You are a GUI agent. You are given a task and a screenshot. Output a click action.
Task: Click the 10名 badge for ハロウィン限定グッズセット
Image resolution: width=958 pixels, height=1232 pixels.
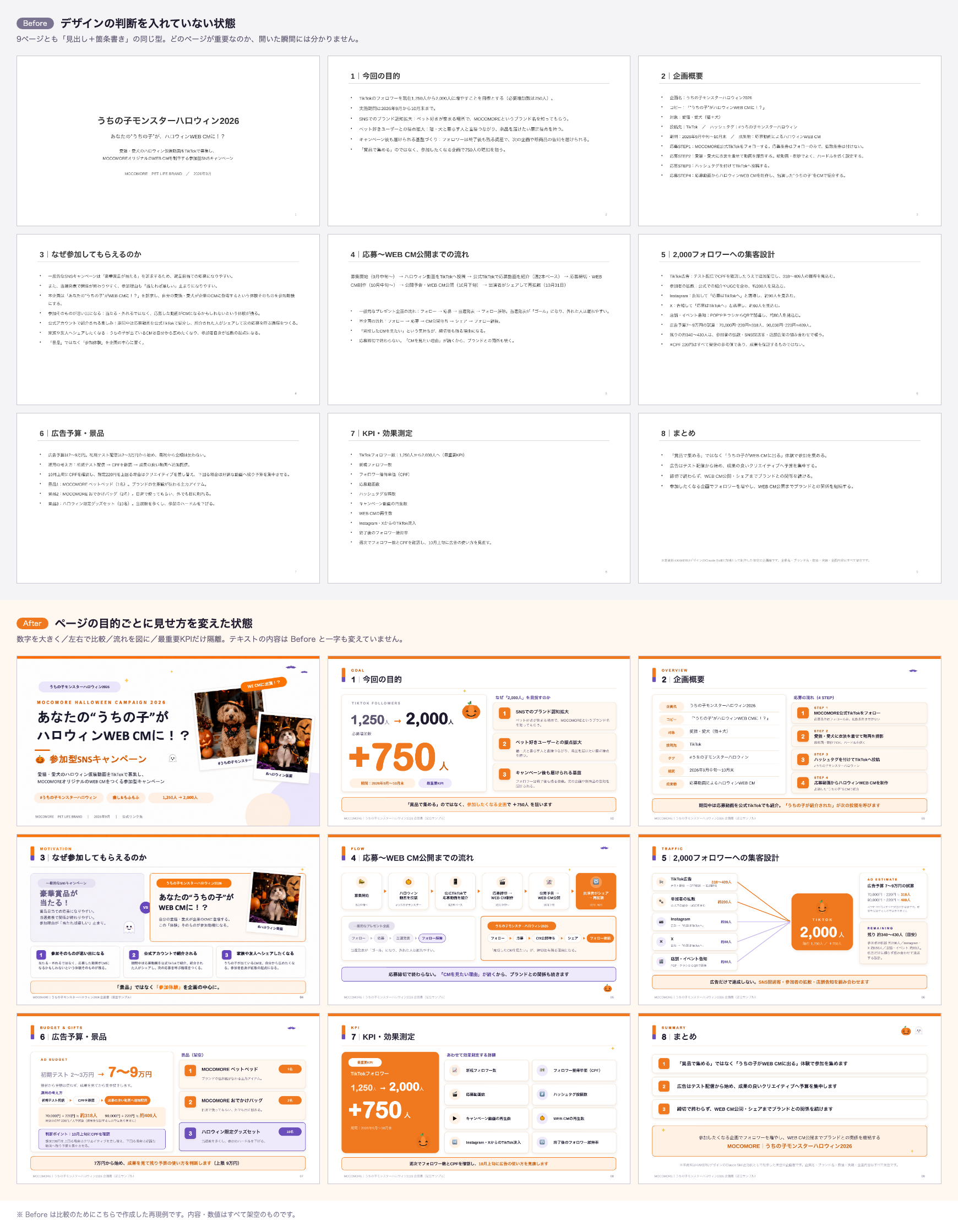pos(290,1132)
